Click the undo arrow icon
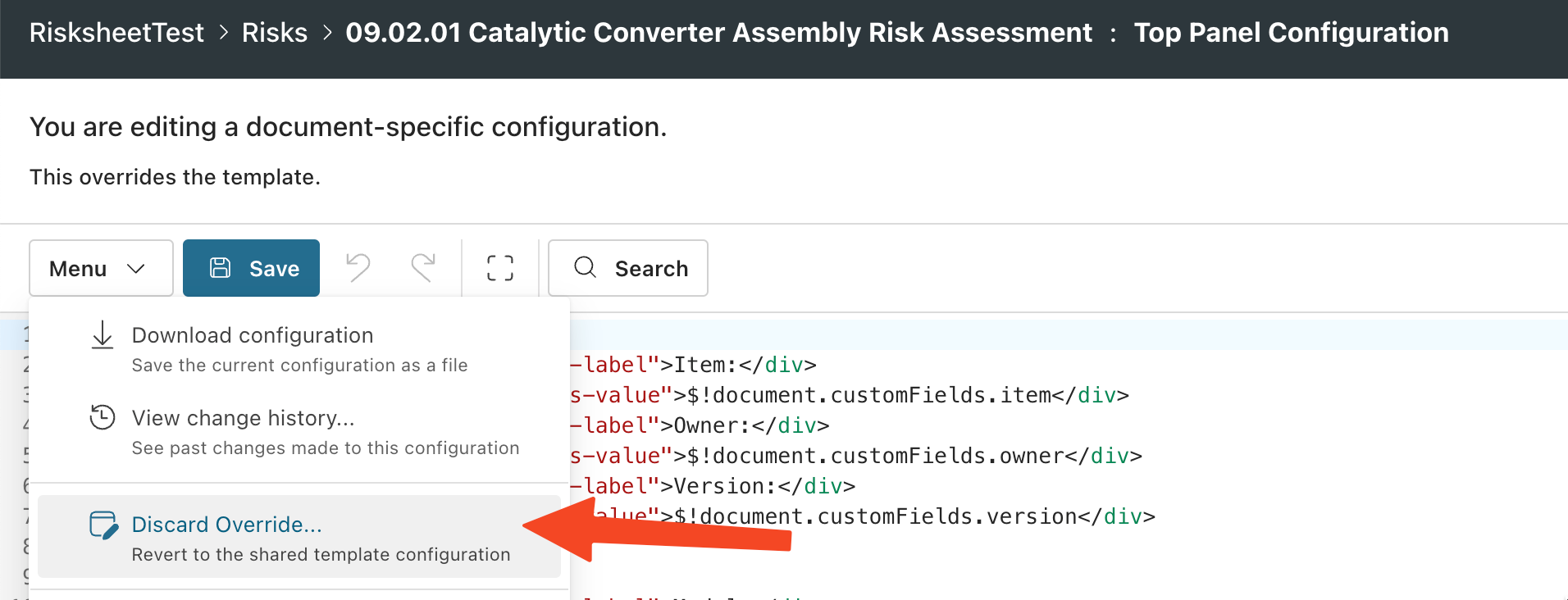This screenshot has height=600, width=1568. pyautogui.click(x=358, y=268)
